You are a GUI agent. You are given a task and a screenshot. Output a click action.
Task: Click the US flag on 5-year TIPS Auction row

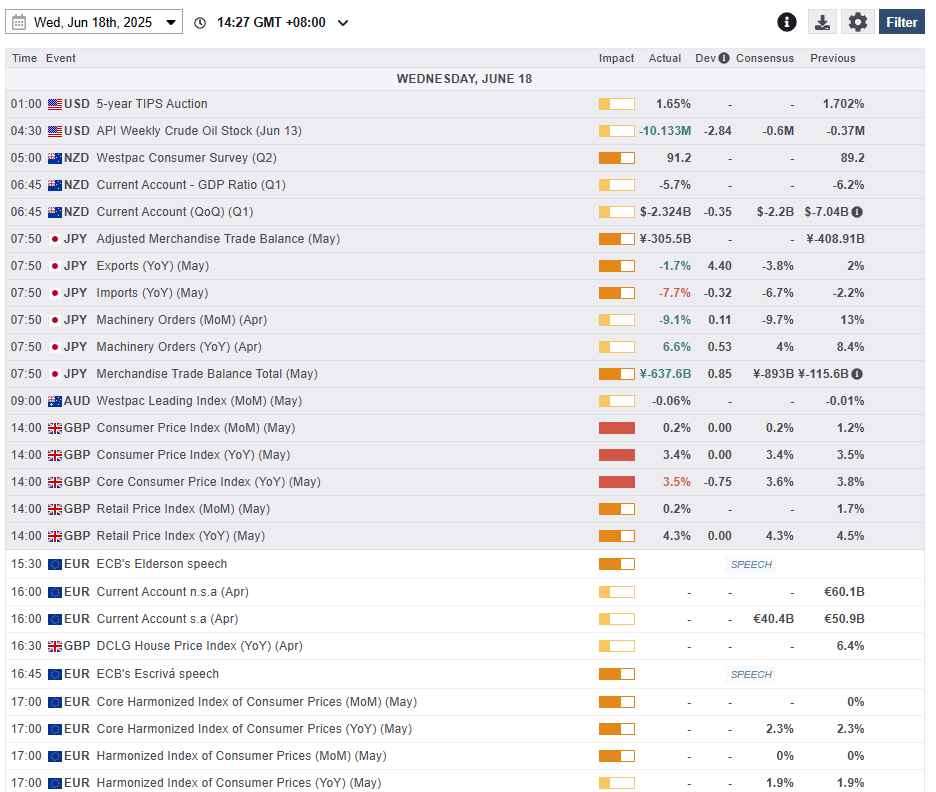55,104
